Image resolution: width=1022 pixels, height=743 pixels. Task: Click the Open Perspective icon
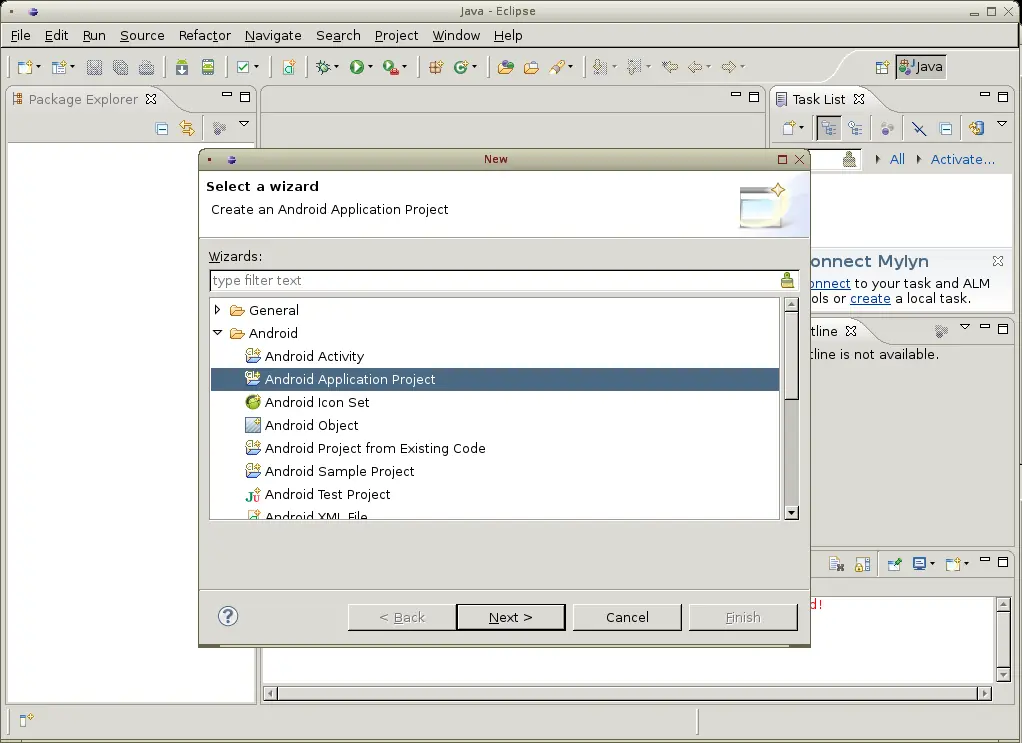pyautogui.click(x=882, y=67)
